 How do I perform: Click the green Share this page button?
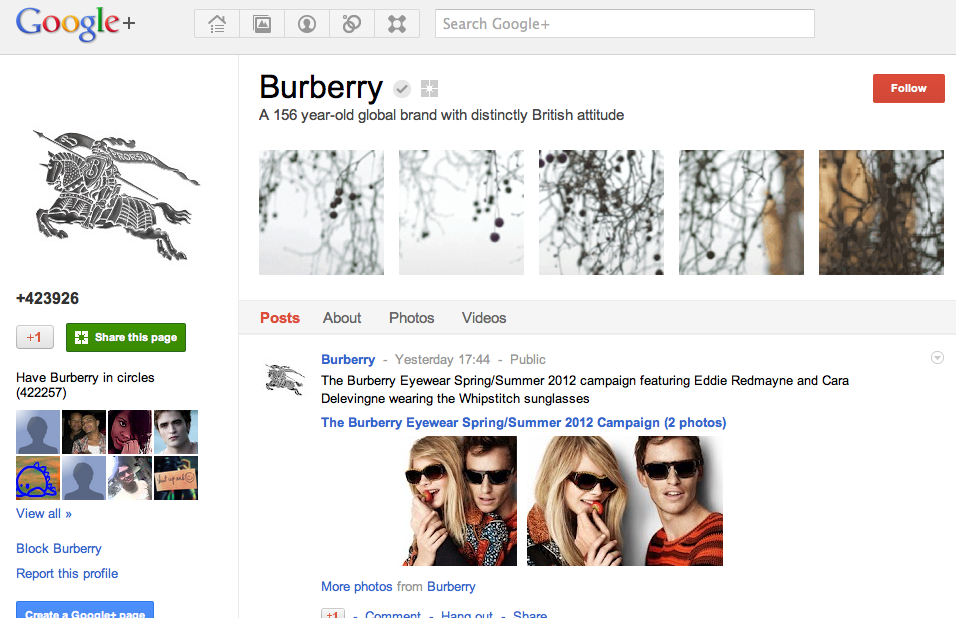(x=126, y=337)
